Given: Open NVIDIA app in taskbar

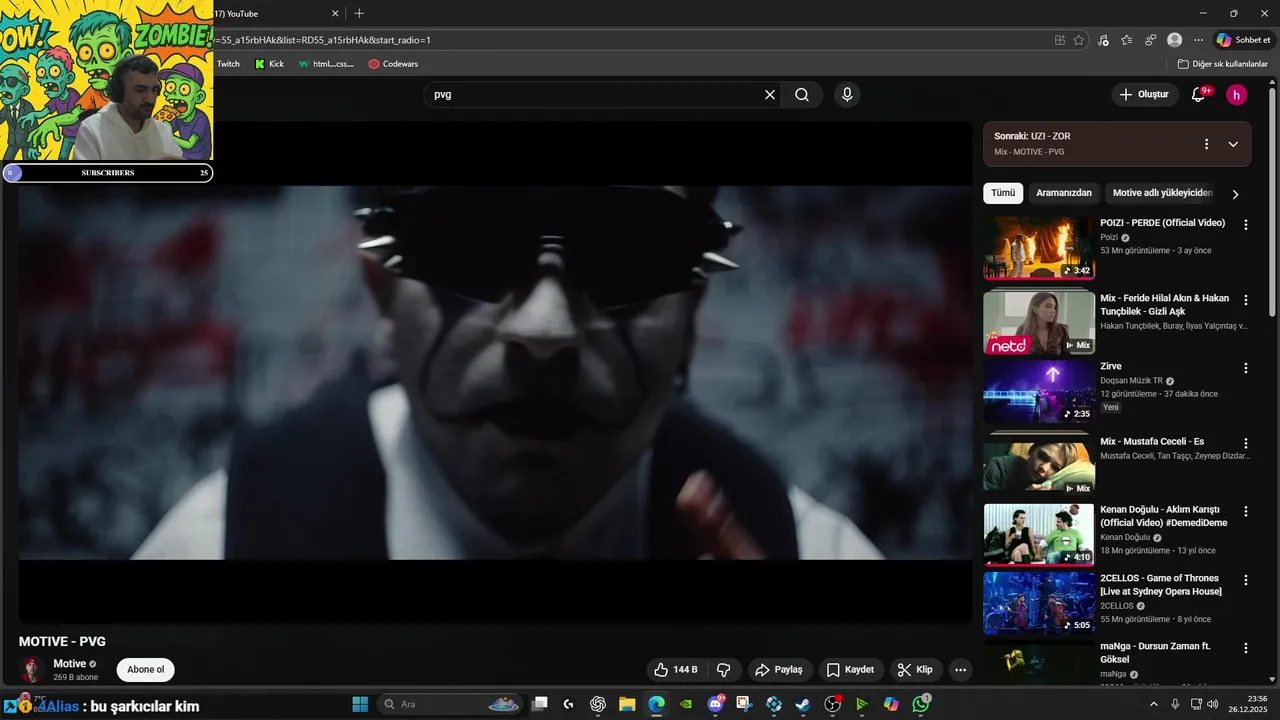Looking at the screenshot, I should [686, 704].
